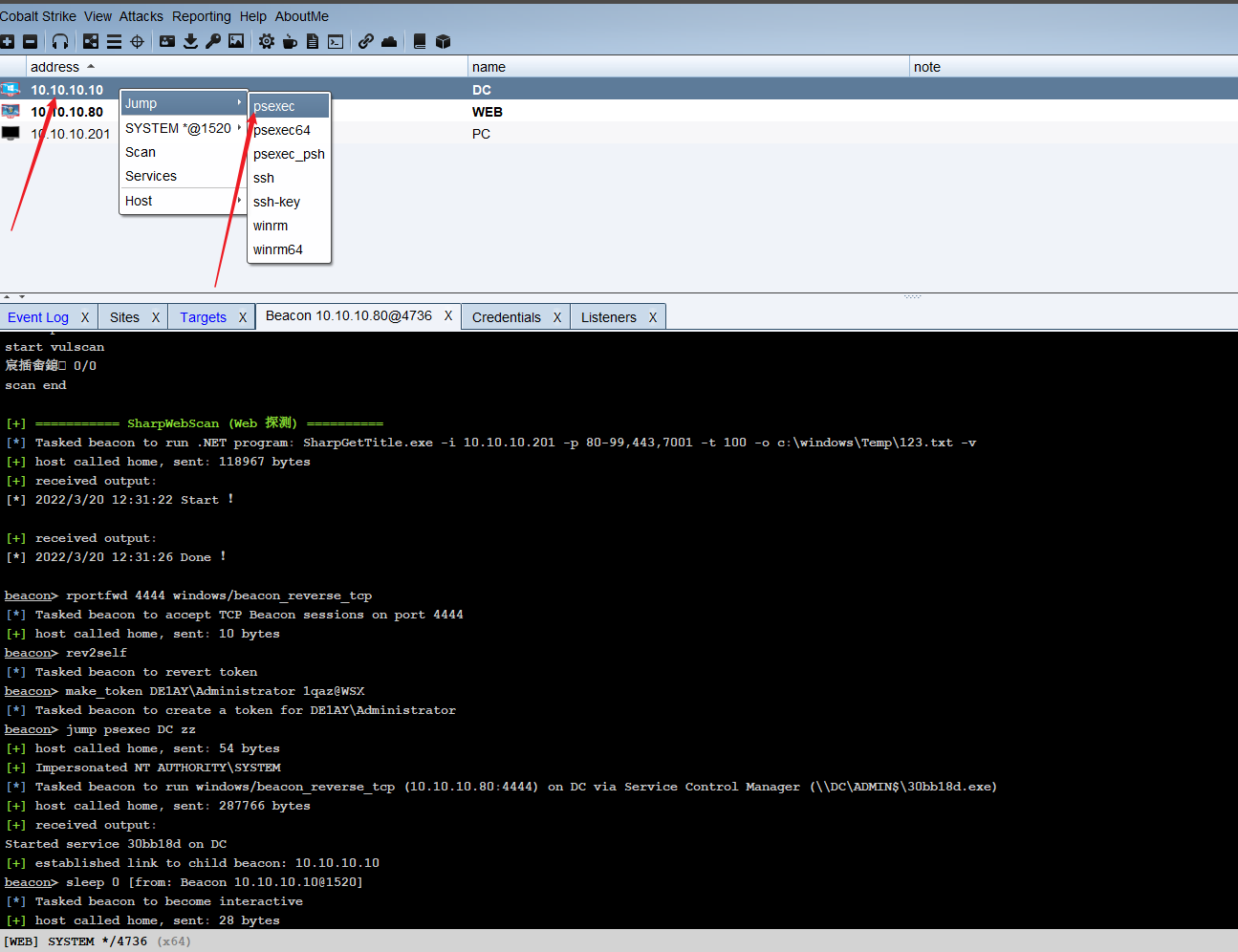Click the note column header
This screenshot has width=1238, height=952.
1074,67
